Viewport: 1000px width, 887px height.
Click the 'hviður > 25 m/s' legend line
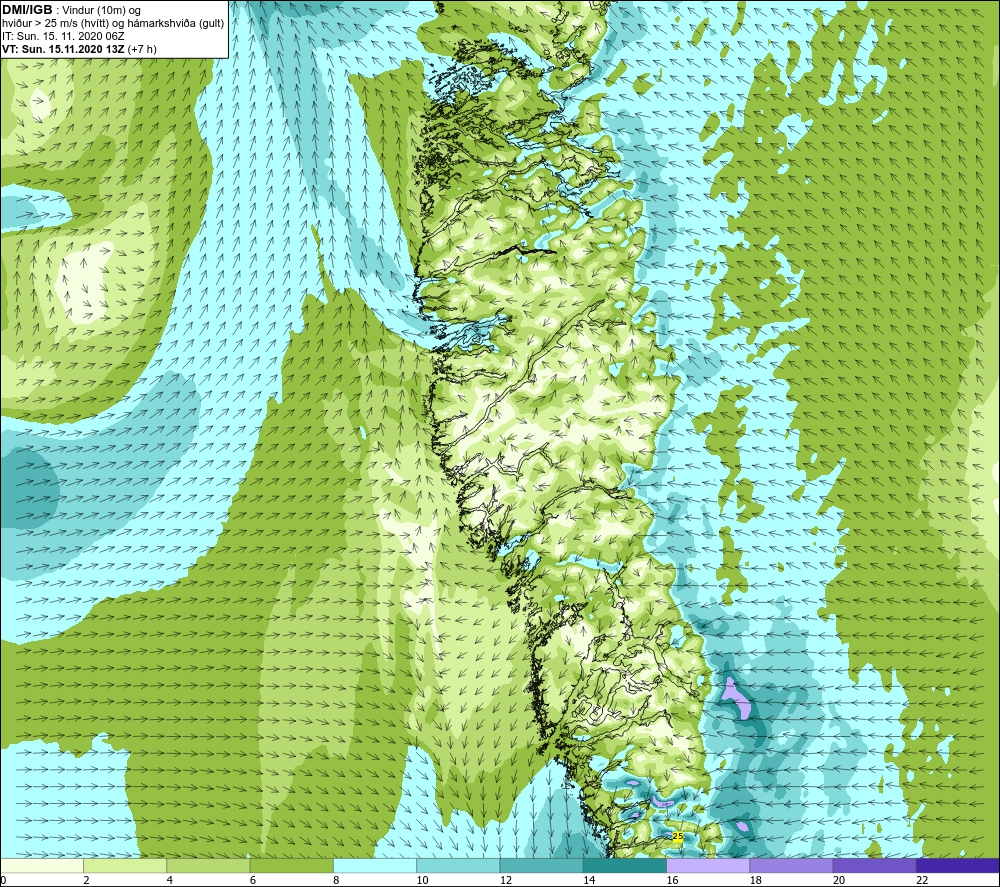(112, 23)
